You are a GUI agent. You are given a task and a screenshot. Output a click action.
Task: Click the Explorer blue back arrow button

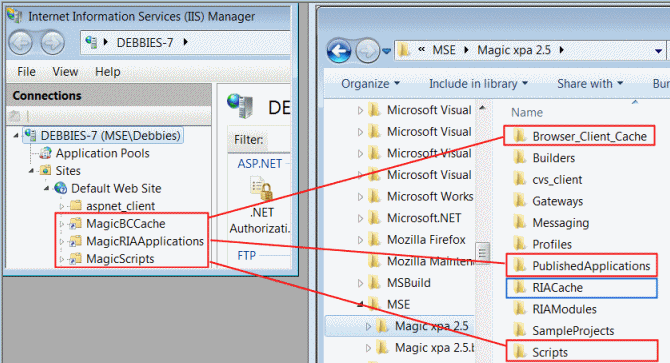tap(339, 51)
